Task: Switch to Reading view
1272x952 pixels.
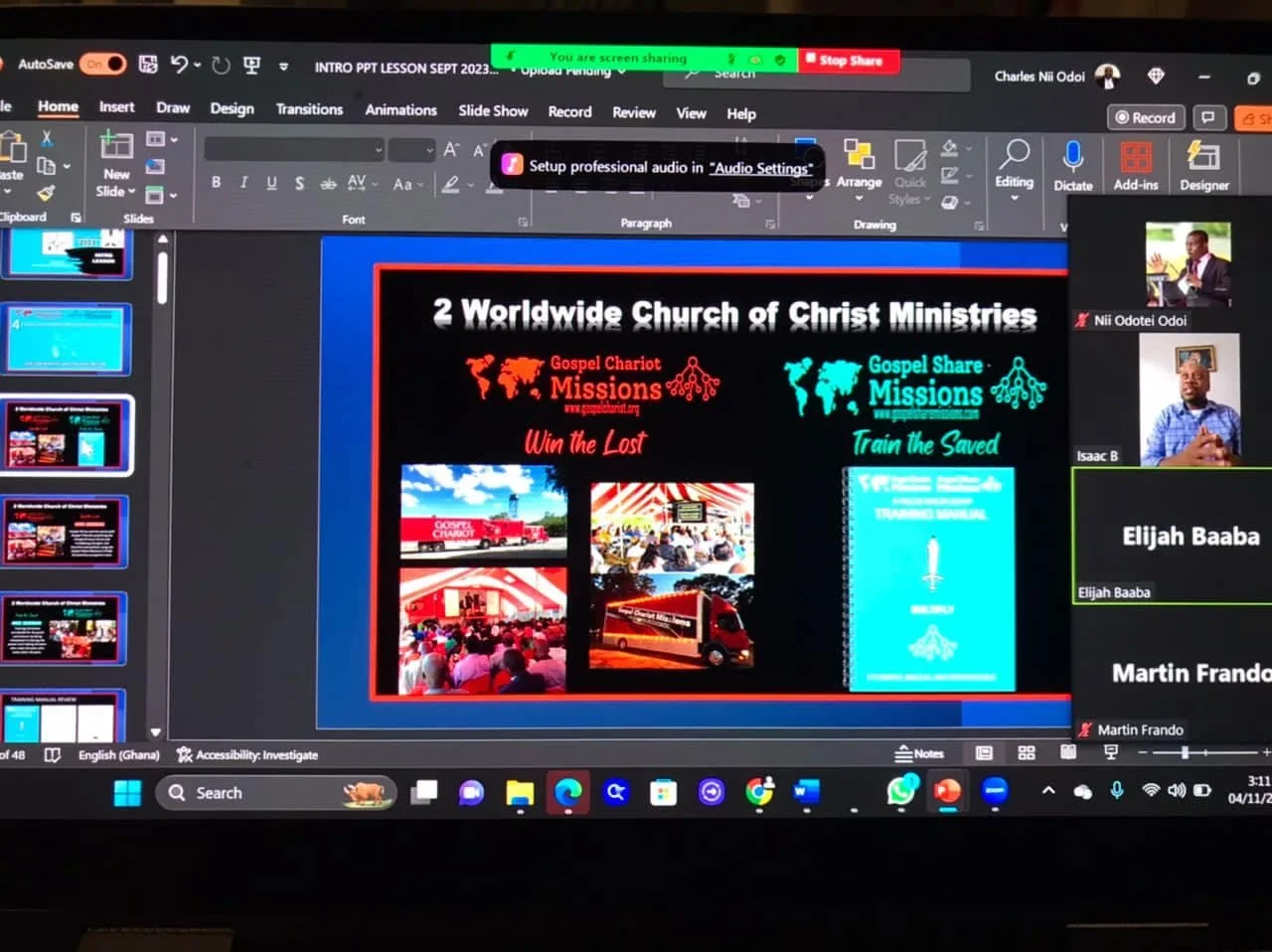Action: point(1068,752)
